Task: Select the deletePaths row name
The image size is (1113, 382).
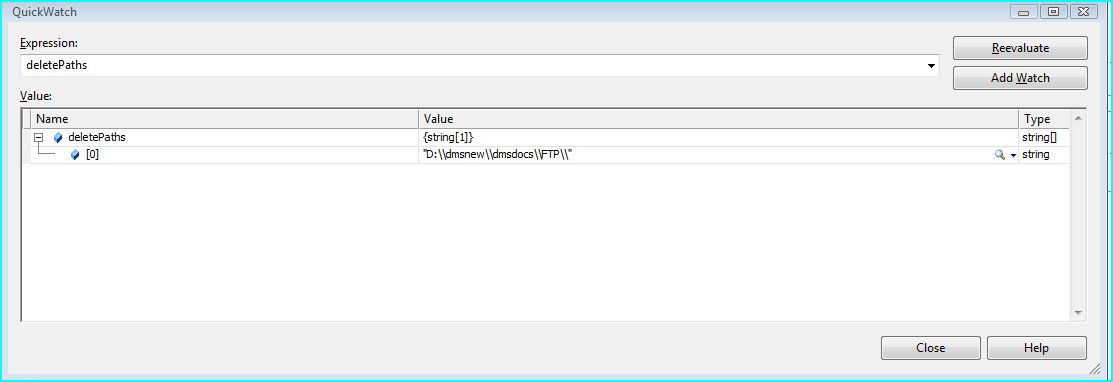Action: pyautogui.click(x=97, y=138)
